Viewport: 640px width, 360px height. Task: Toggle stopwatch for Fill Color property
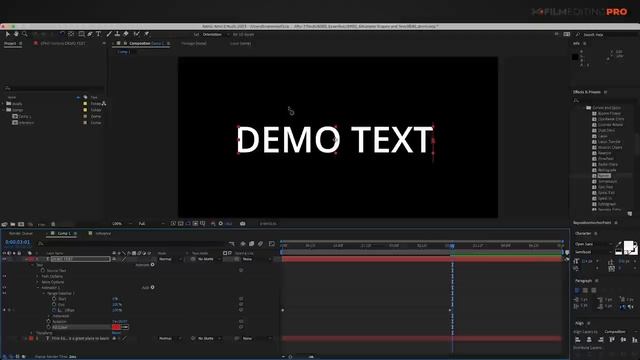tap(49, 327)
